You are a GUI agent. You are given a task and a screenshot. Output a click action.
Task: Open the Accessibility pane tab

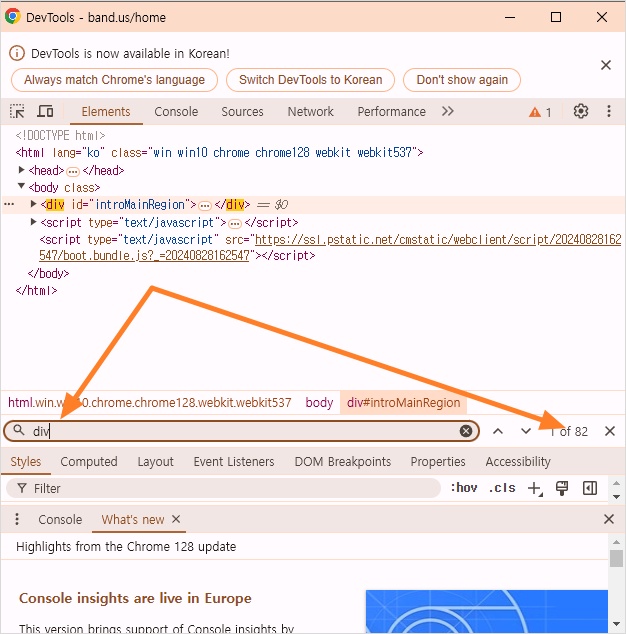point(518,461)
